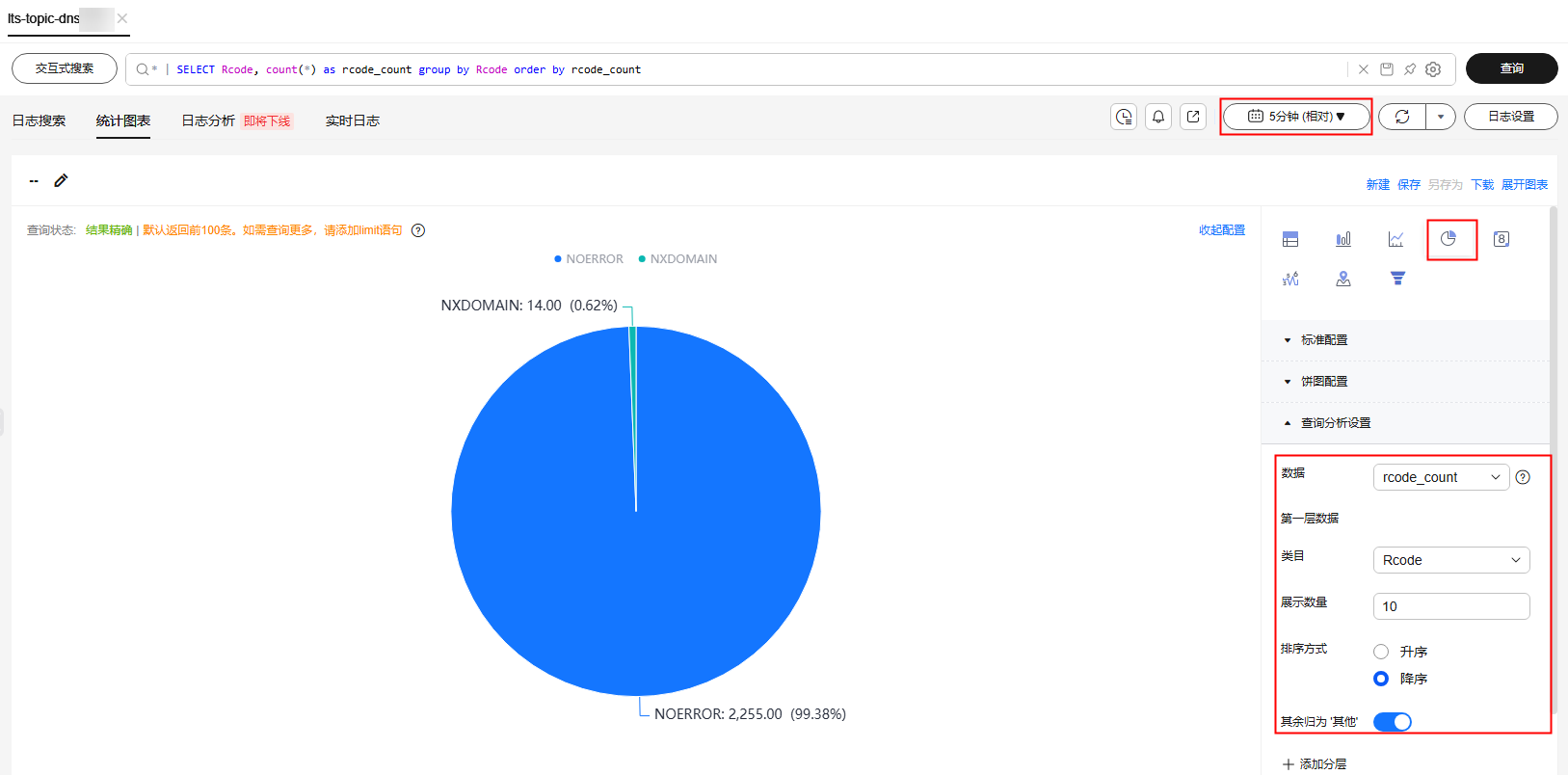Select the pie chart type icon
The image size is (1568, 775).
tap(1448, 239)
